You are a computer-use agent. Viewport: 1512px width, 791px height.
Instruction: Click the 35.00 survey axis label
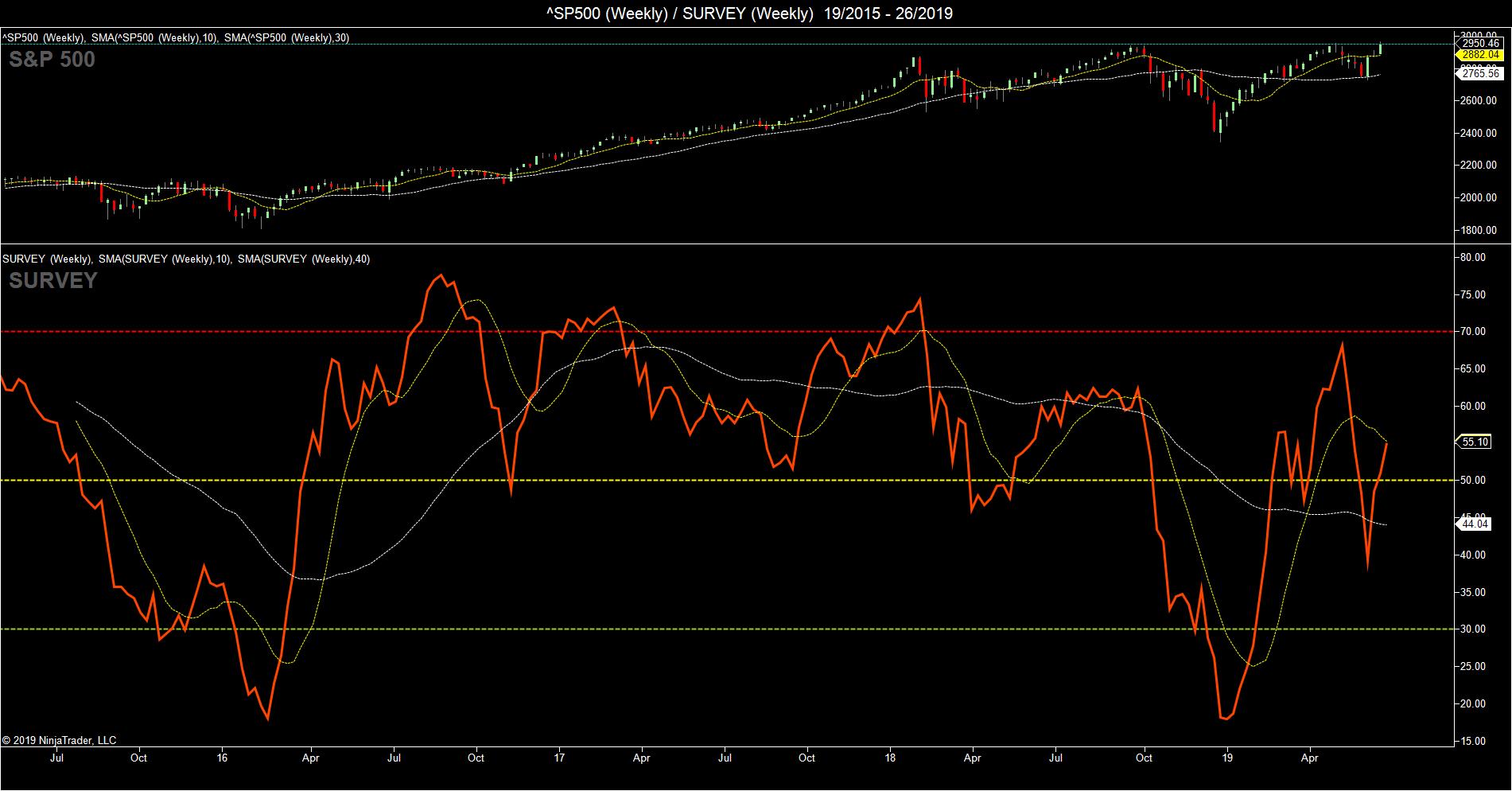(1474, 592)
